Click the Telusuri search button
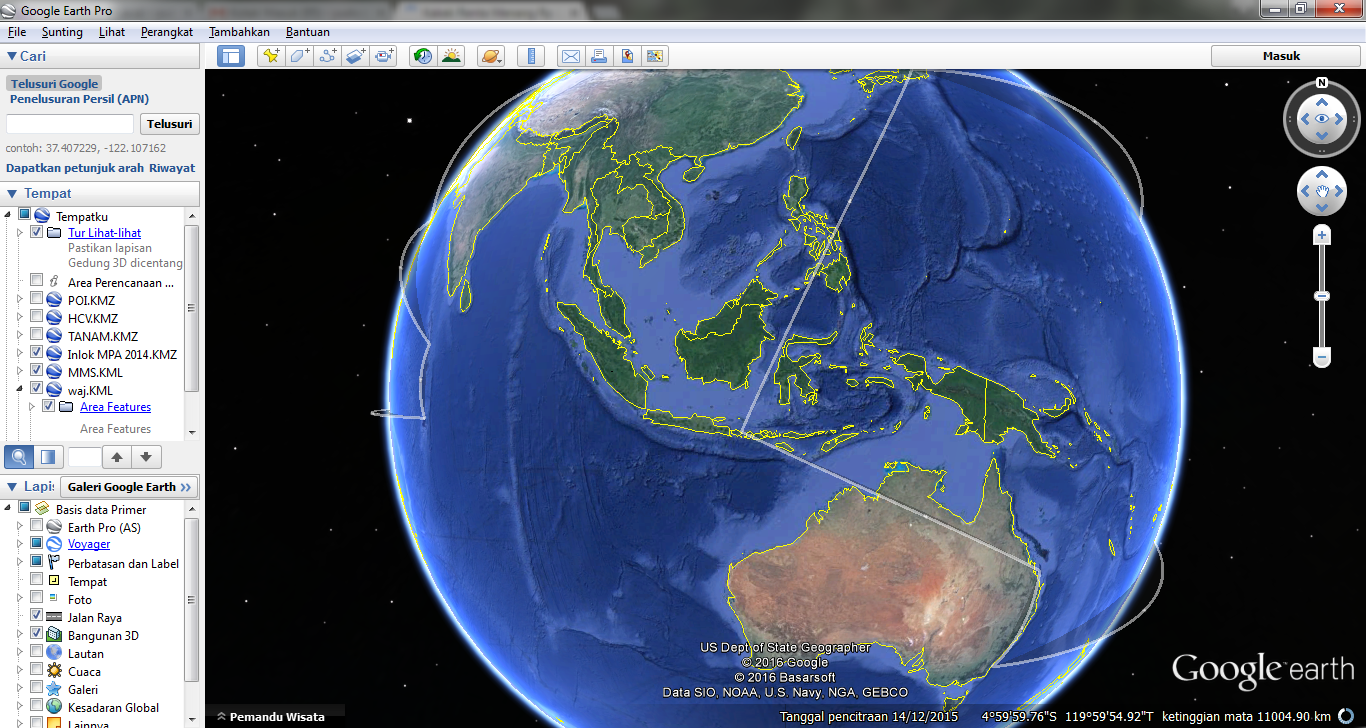The height and width of the screenshot is (728, 1366). (x=170, y=124)
